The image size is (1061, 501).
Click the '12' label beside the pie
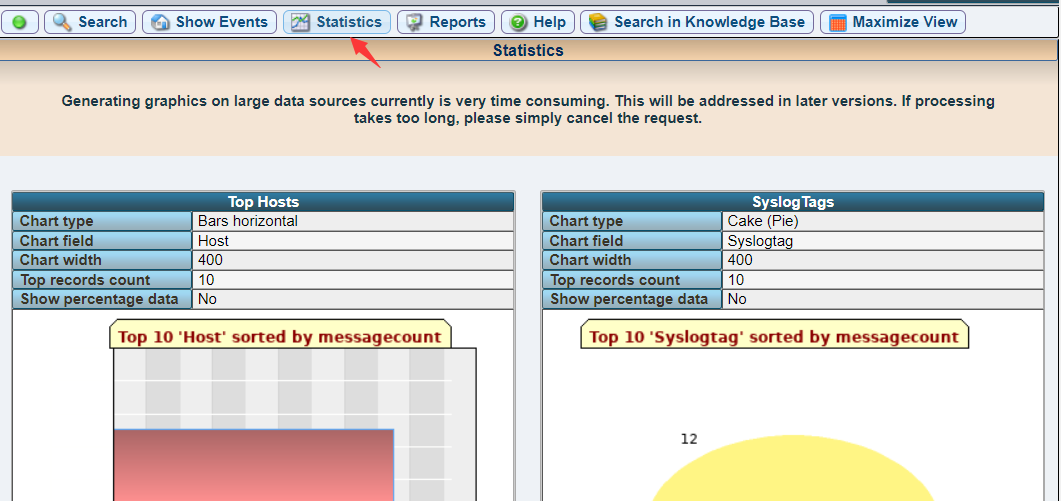[689, 439]
